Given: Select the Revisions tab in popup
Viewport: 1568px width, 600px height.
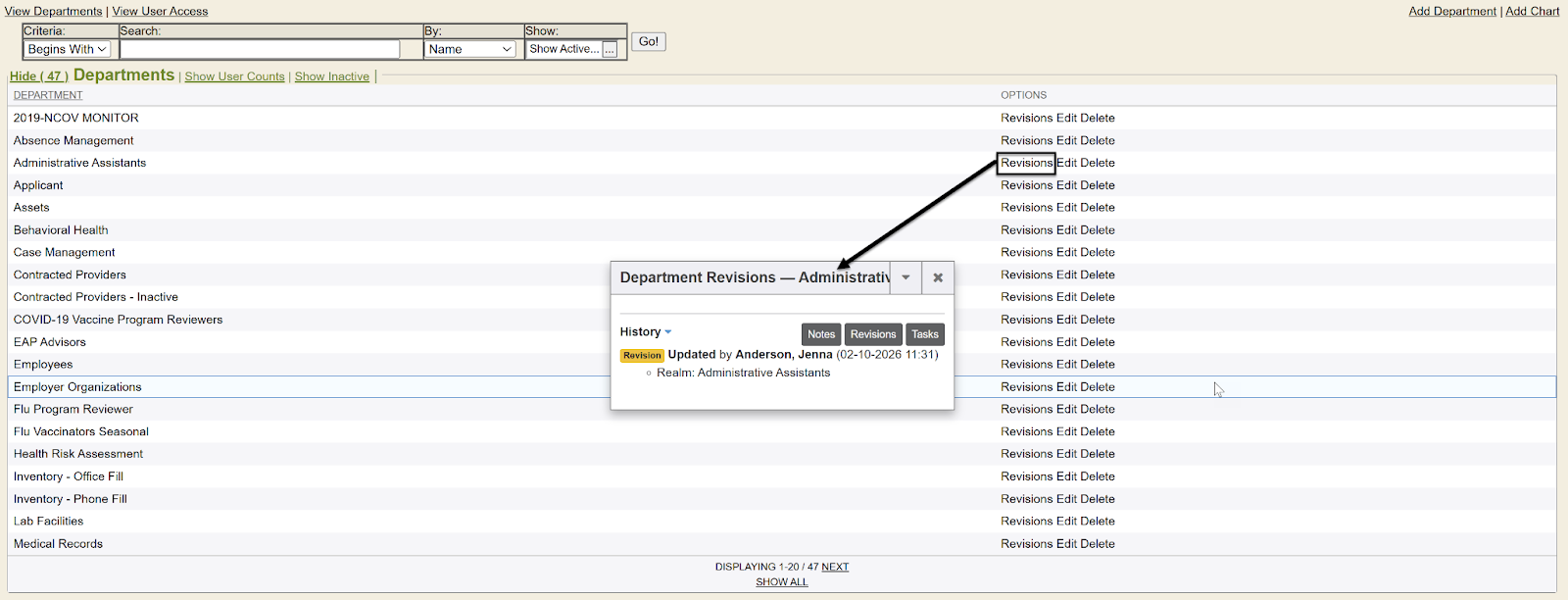Looking at the screenshot, I should tap(872, 334).
